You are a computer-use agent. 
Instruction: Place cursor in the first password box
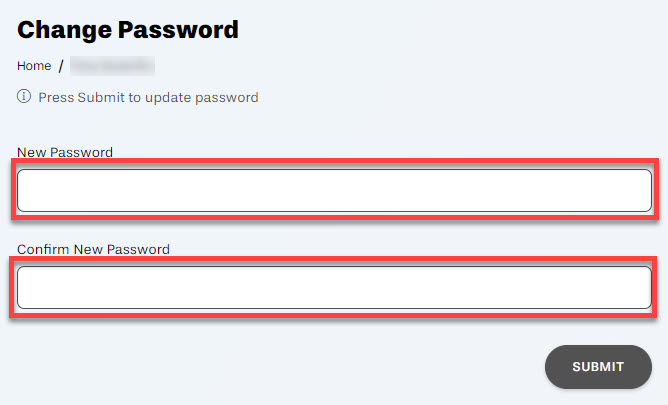334,190
